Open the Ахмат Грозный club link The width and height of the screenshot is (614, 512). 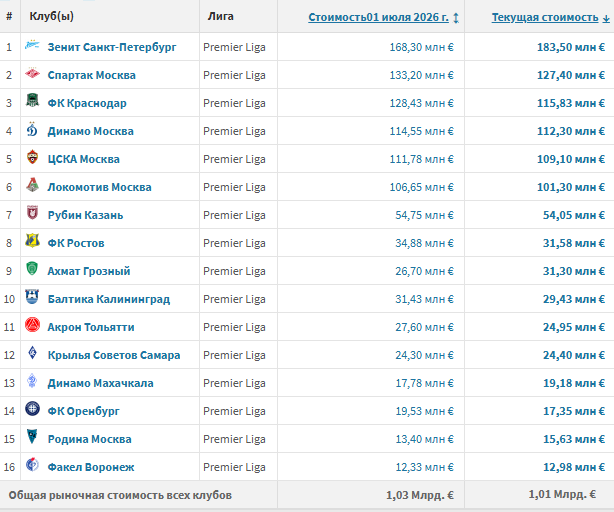click(88, 271)
